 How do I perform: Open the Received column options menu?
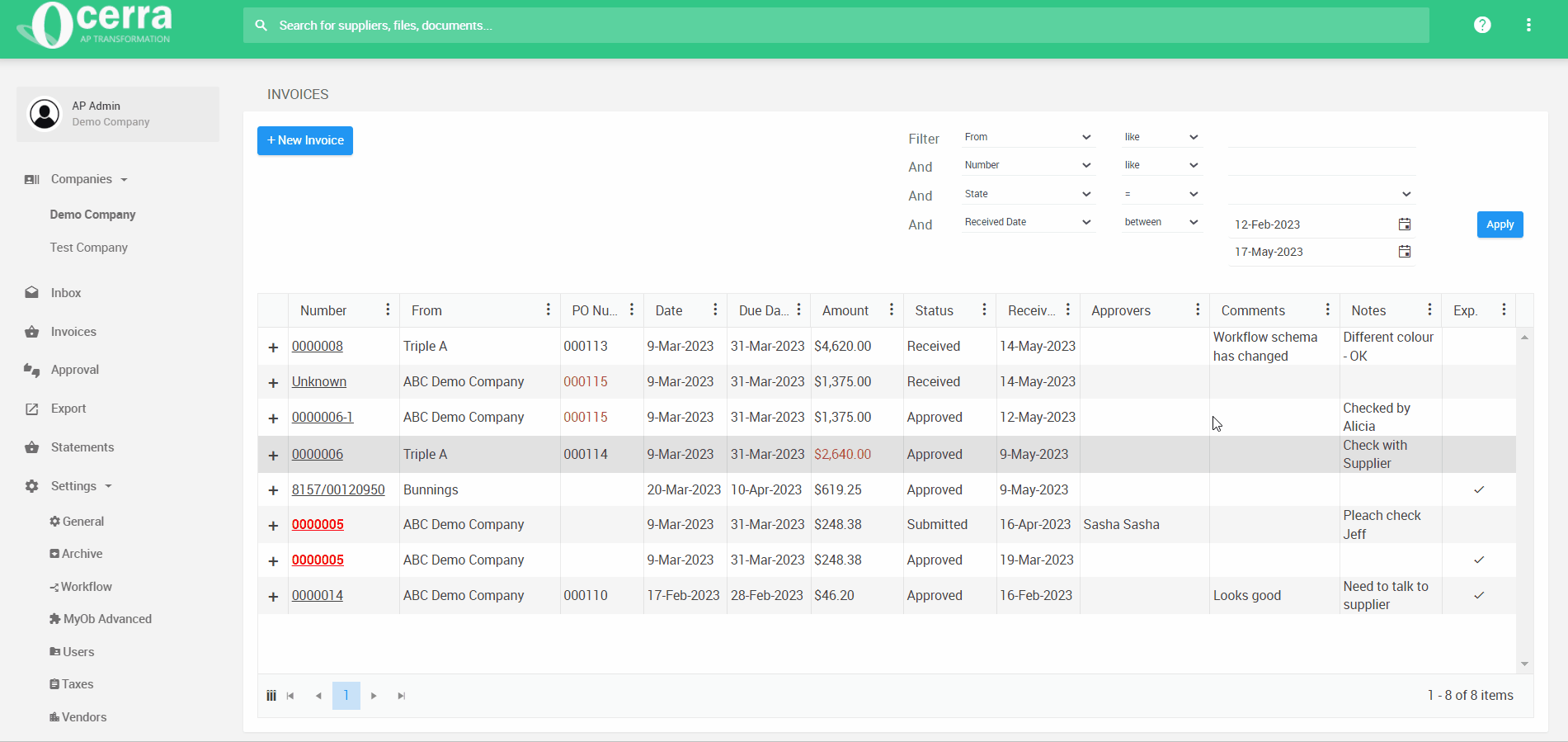[x=1068, y=310]
